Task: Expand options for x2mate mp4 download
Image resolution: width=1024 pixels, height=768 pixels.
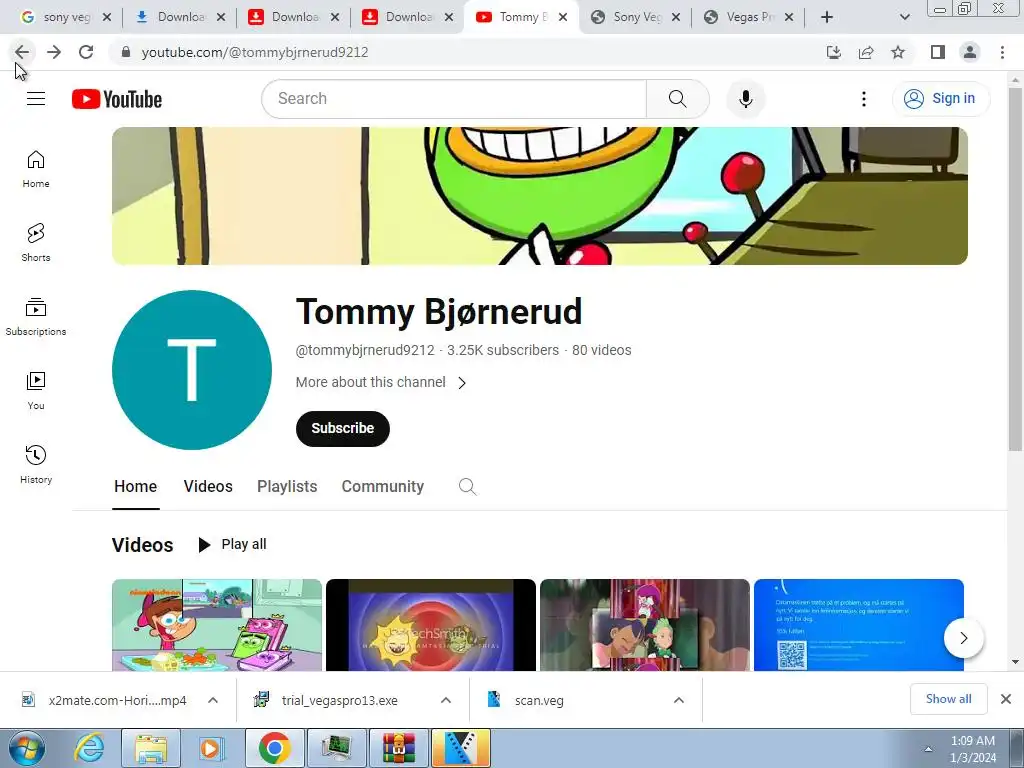Action: pyautogui.click(x=213, y=700)
